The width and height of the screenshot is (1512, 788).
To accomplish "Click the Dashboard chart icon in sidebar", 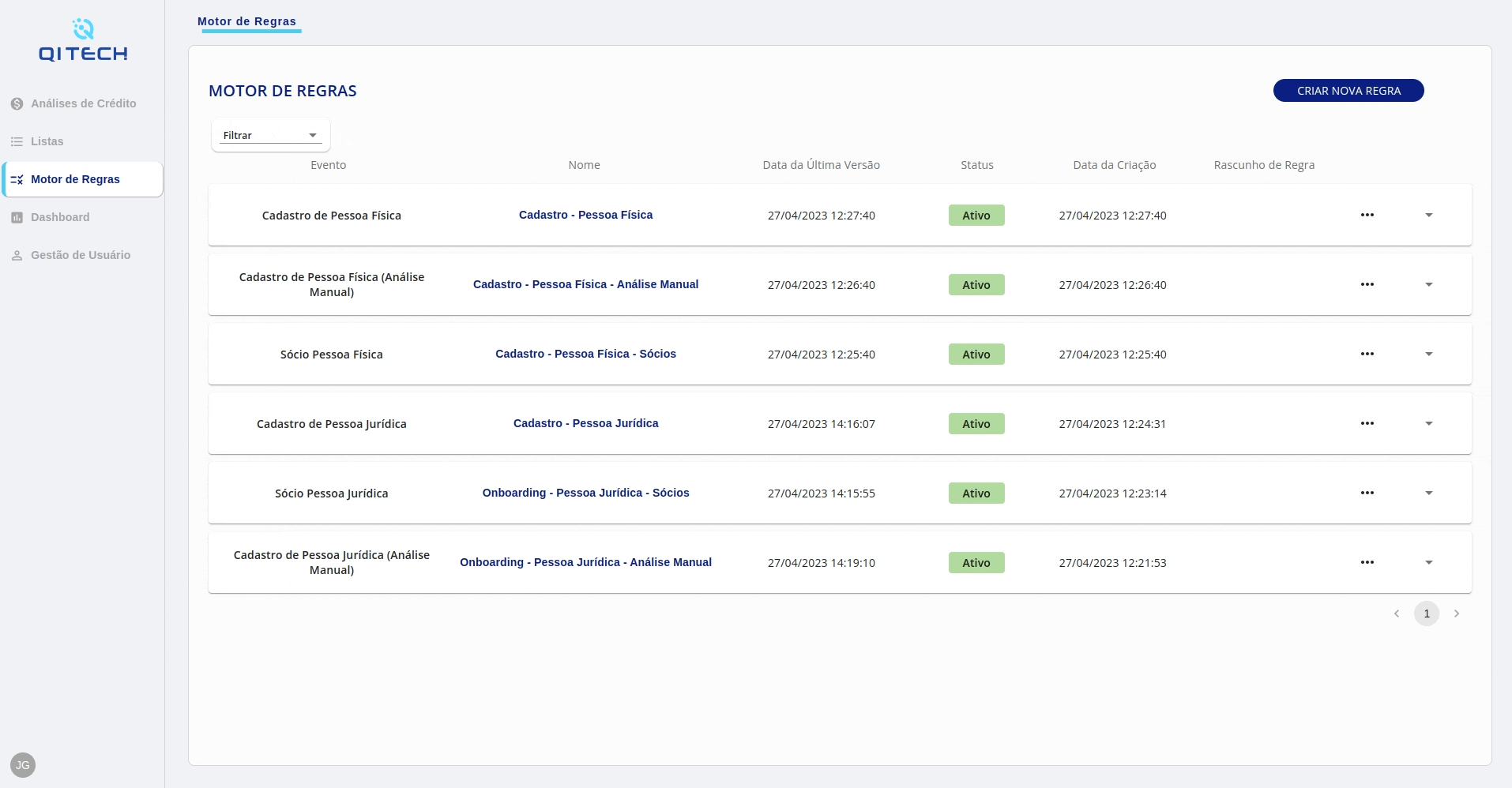I will [17, 217].
